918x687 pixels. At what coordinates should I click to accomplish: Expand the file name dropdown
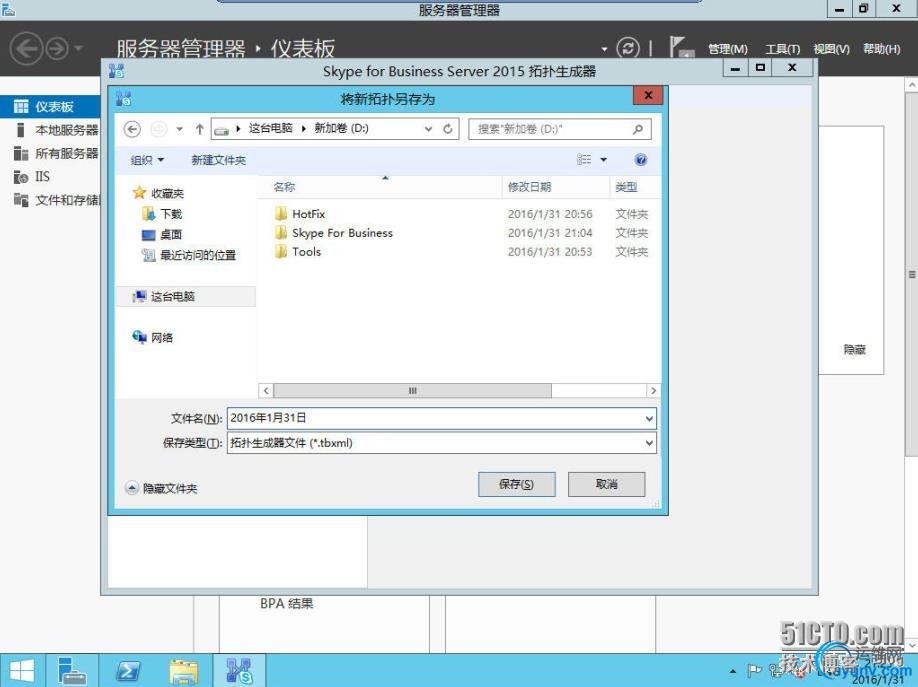[x=649, y=419]
